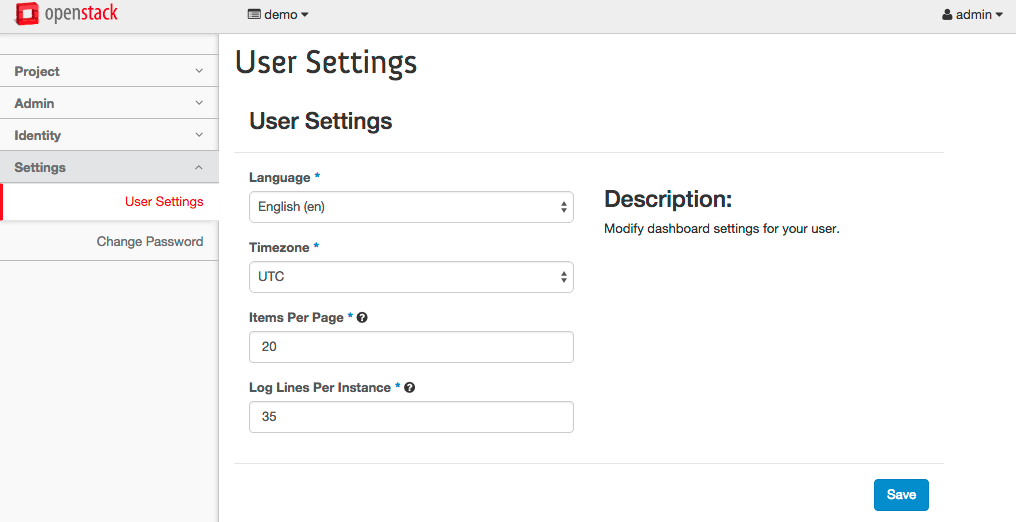Image resolution: width=1016 pixels, height=522 pixels.
Task: Collapse the Settings sidebar section
Action: click(x=109, y=167)
